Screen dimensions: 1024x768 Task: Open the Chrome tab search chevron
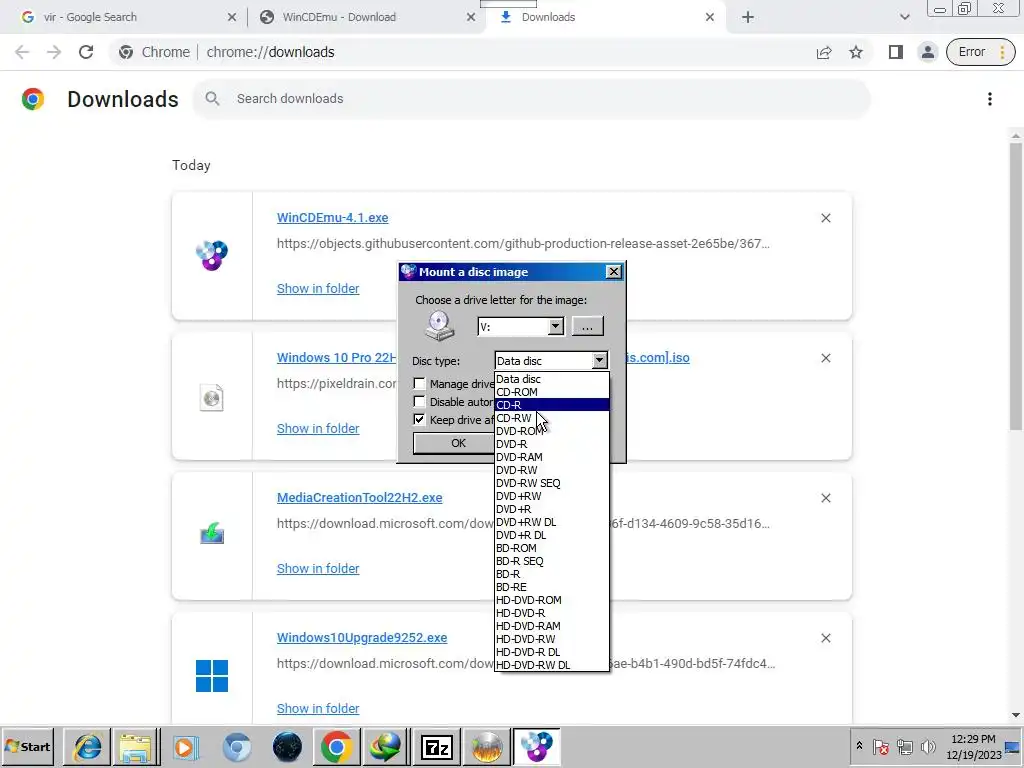pyautogui.click(x=904, y=17)
